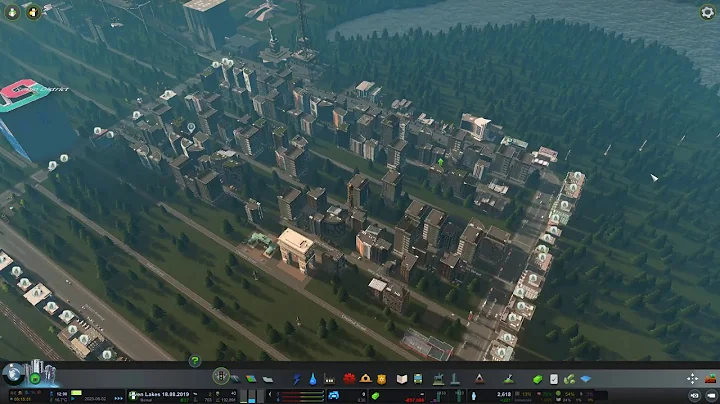Image resolution: width=720 pixels, height=404 pixels.
Task: Collapse the arrow left of red bars
Action: (270, 394)
